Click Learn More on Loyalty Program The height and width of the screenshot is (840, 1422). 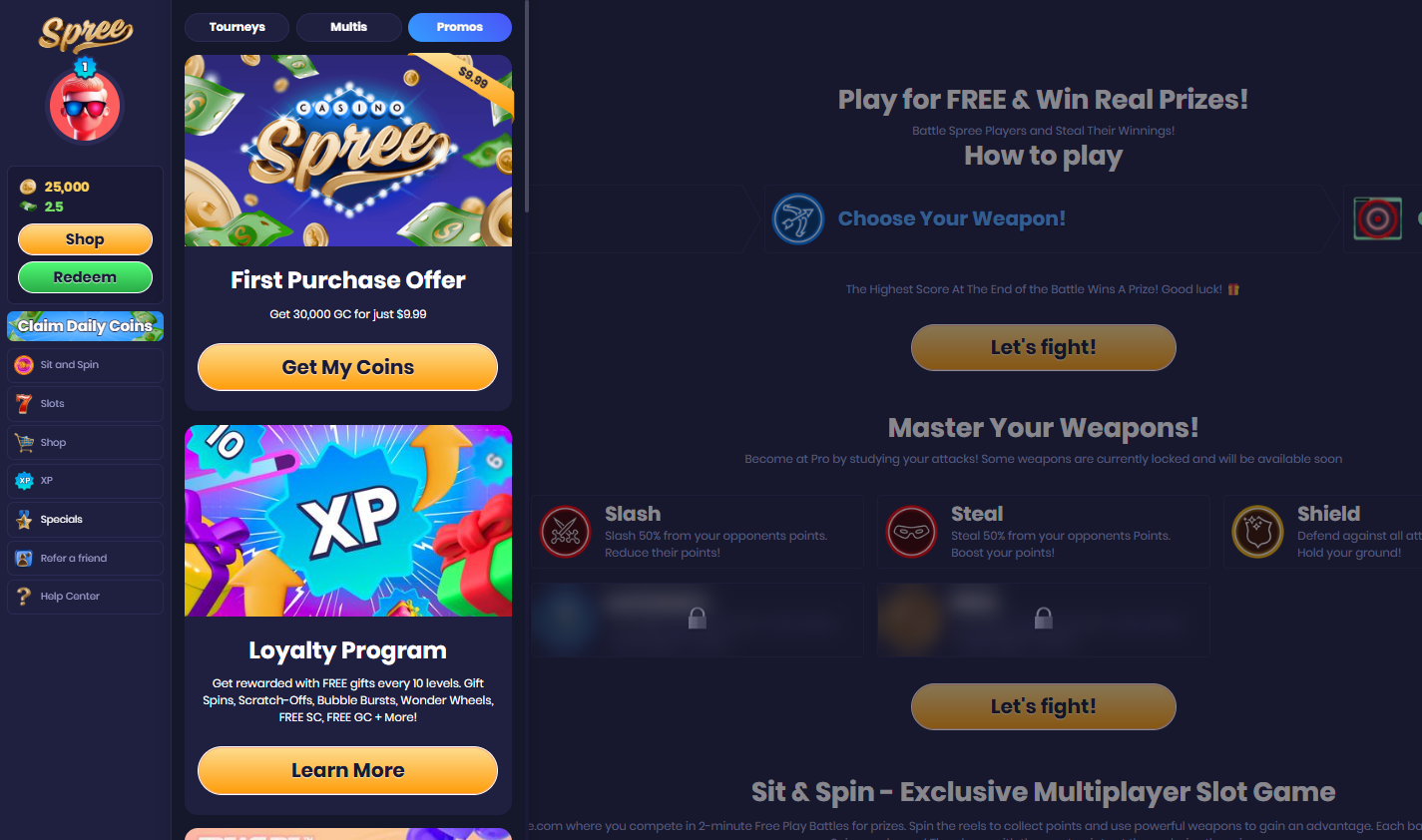tap(347, 770)
